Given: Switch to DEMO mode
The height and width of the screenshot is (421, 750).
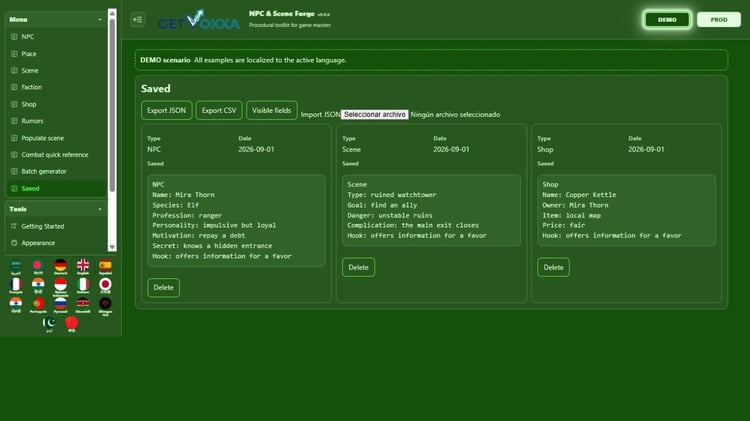Looking at the screenshot, I should 667,20.
